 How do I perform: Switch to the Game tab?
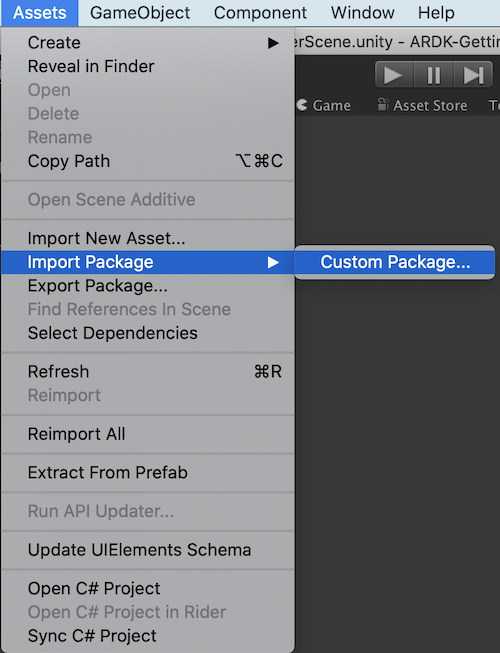coord(324,105)
